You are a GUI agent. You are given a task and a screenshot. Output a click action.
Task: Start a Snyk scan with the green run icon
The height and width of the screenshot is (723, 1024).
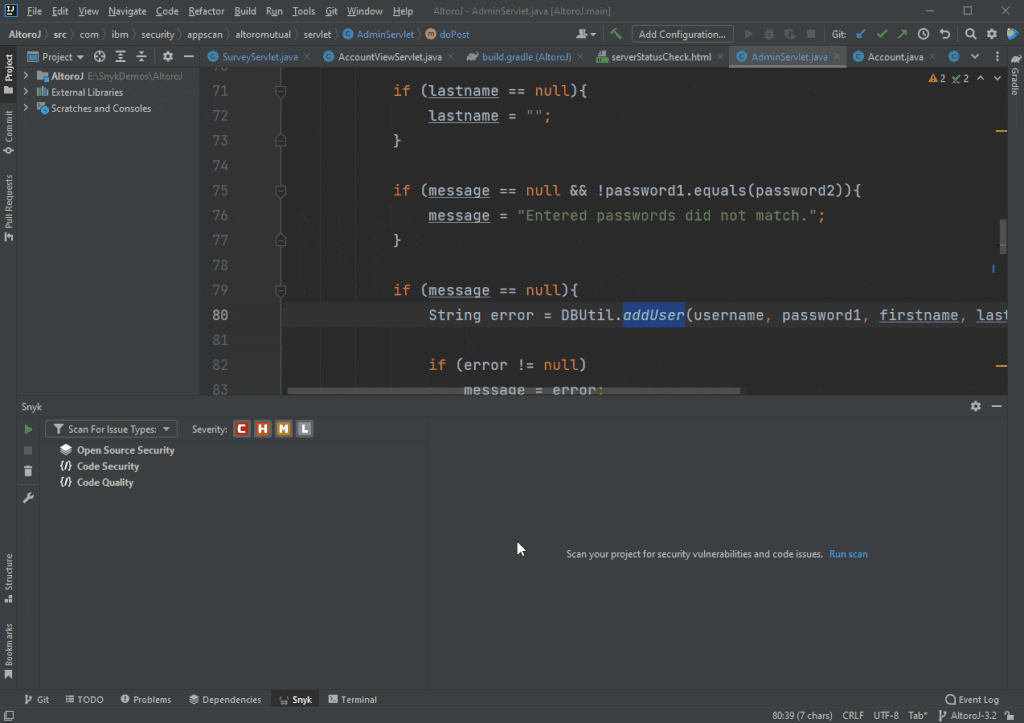click(27, 429)
